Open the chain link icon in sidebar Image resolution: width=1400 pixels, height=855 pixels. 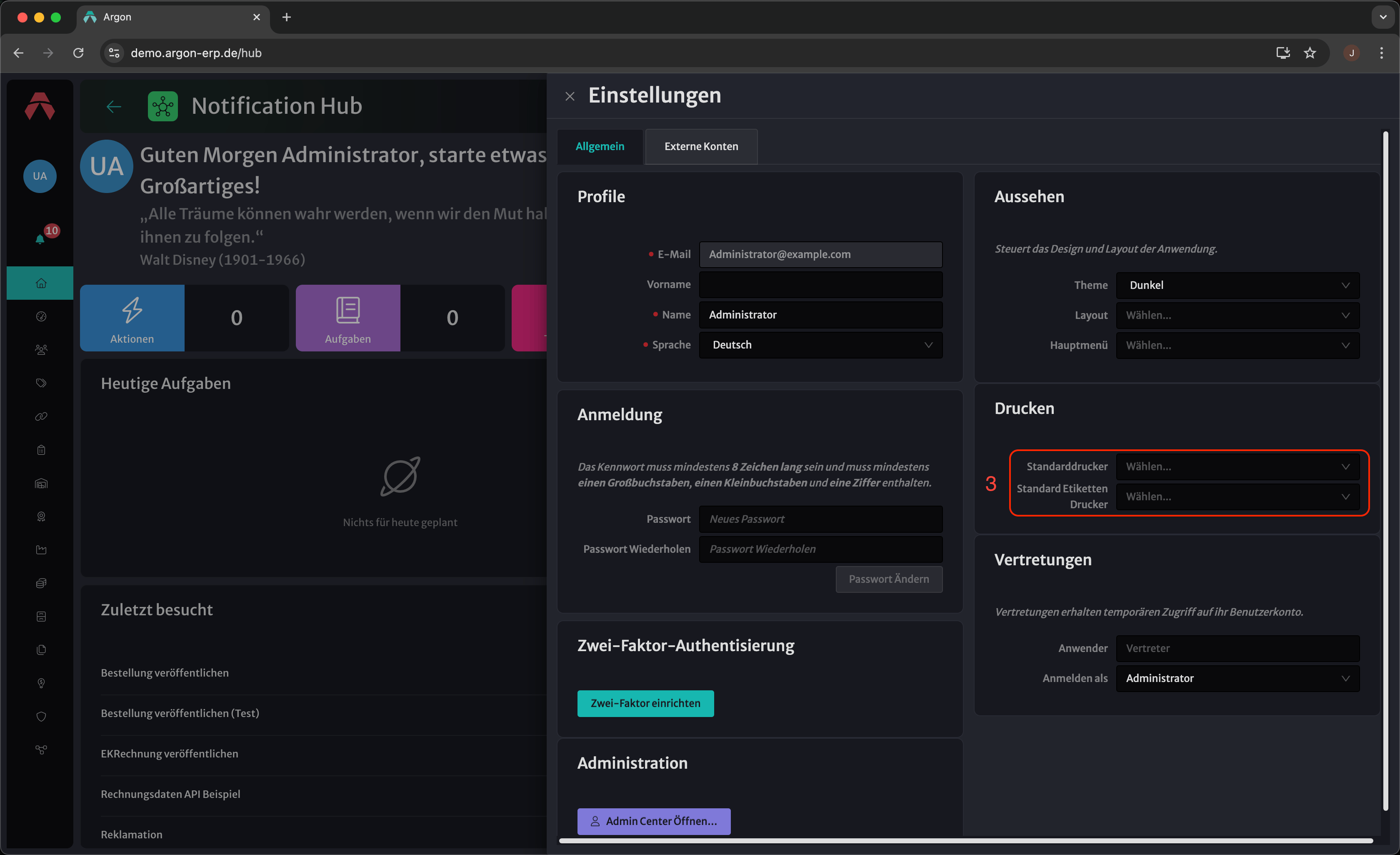tap(41, 417)
